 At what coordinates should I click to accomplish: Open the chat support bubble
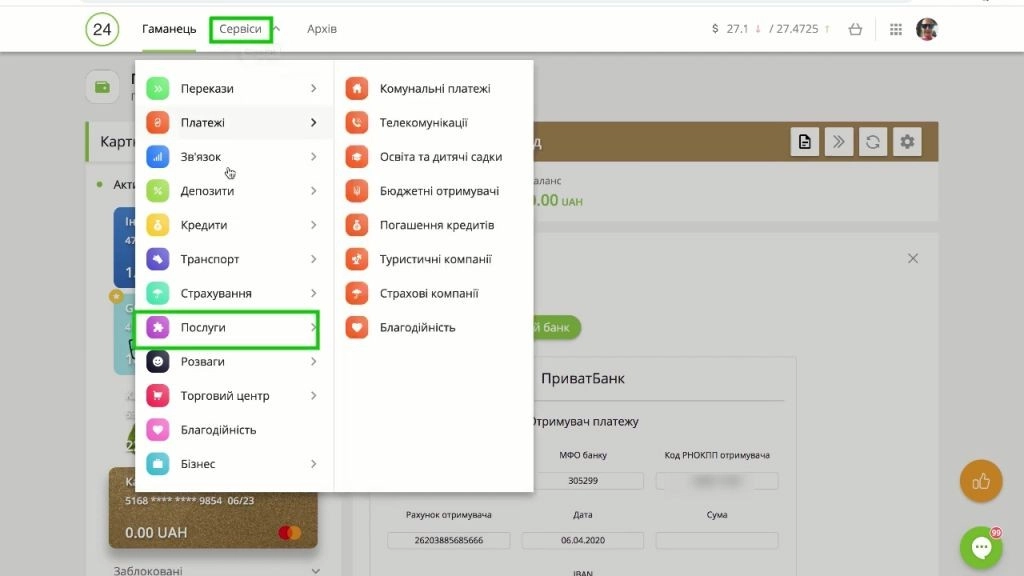[981, 547]
